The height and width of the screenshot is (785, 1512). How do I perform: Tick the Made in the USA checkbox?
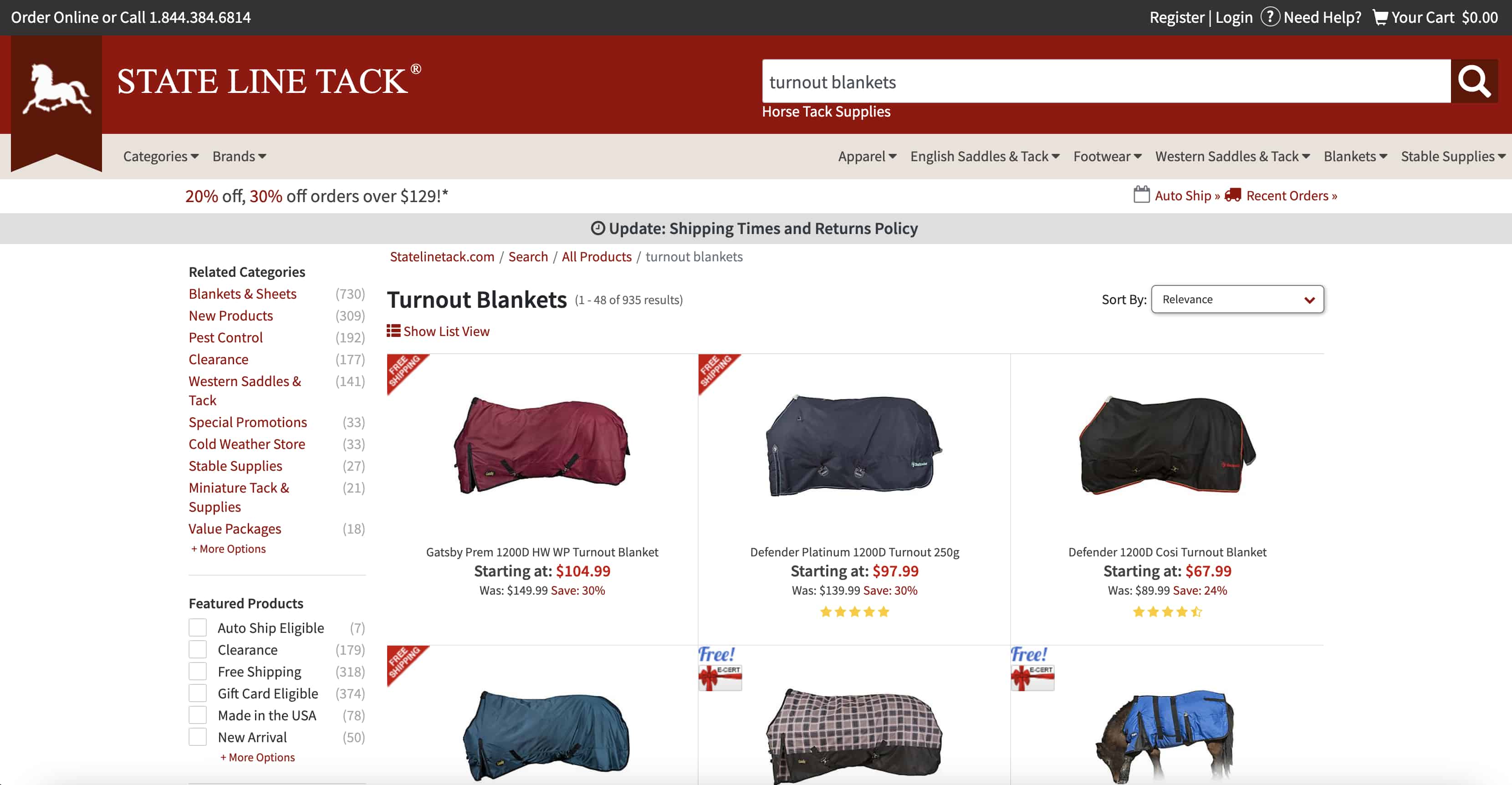click(198, 715)
